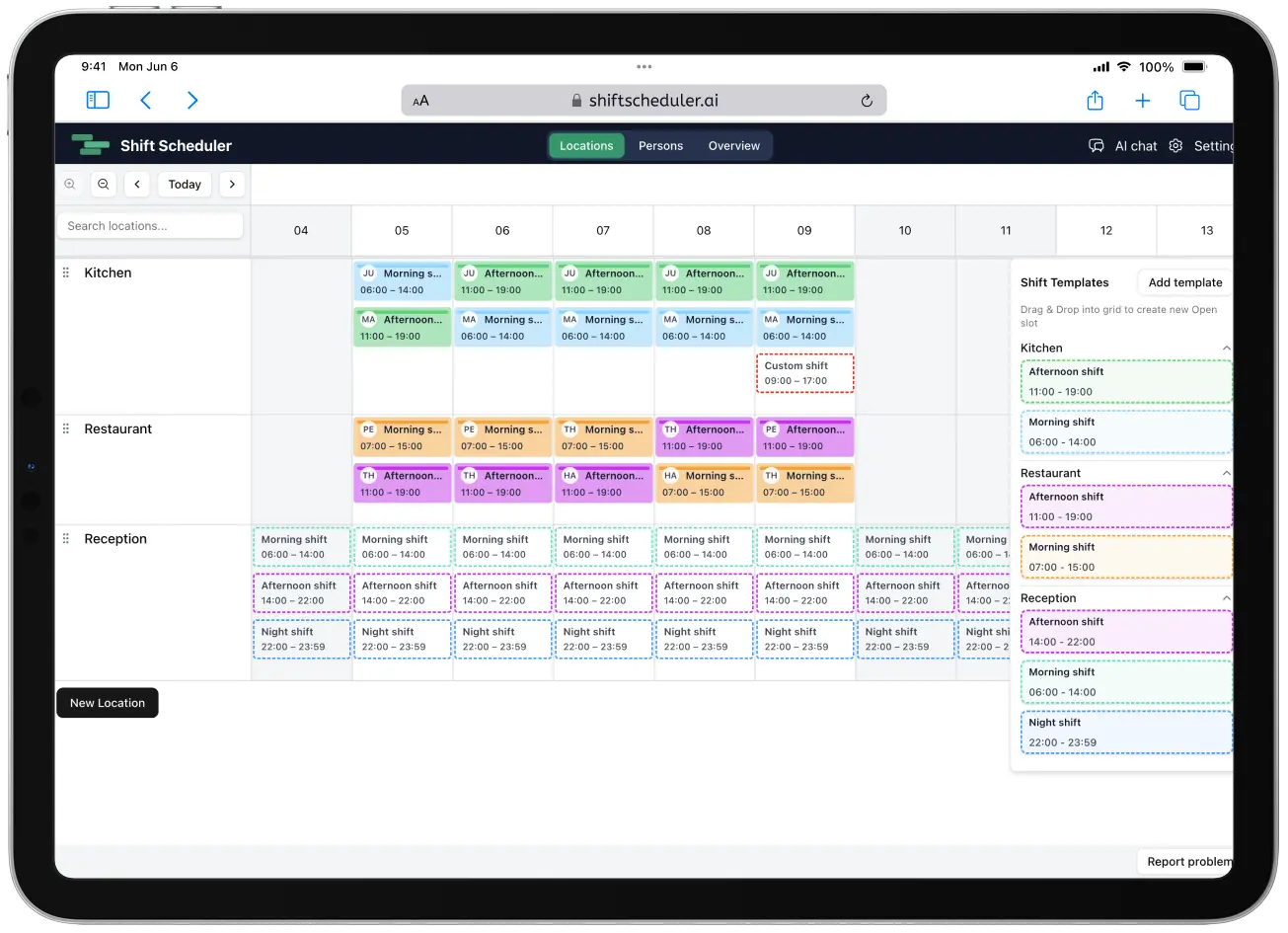The height and width of the screenshot is (933, 1288).
Task: Go to next week with right arrow
Action: 232,184
